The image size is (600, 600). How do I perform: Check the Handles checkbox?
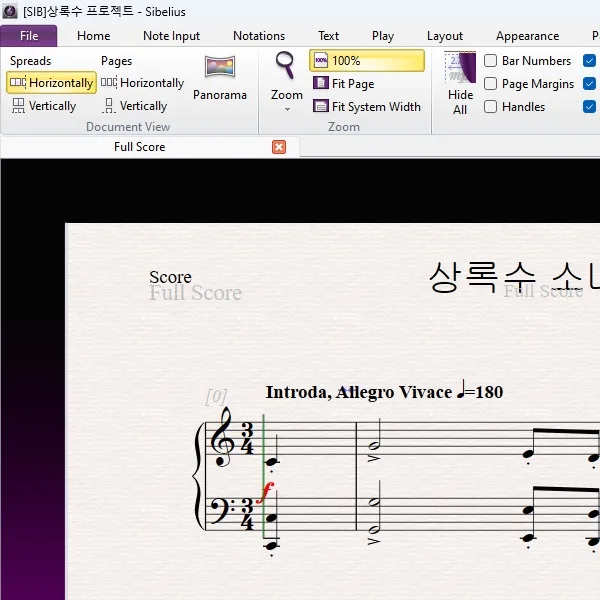click(491, 107)
